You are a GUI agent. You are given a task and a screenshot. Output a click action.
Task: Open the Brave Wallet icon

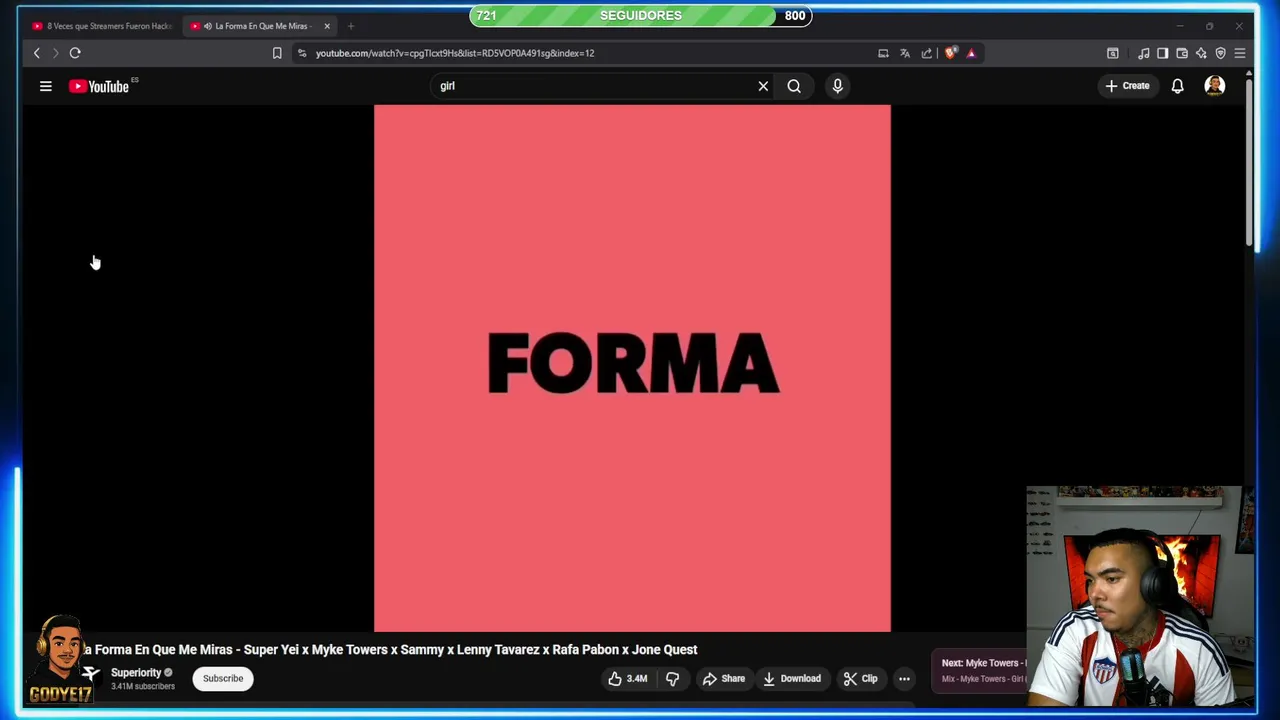pyautogui.click(x=1182, y=53)
